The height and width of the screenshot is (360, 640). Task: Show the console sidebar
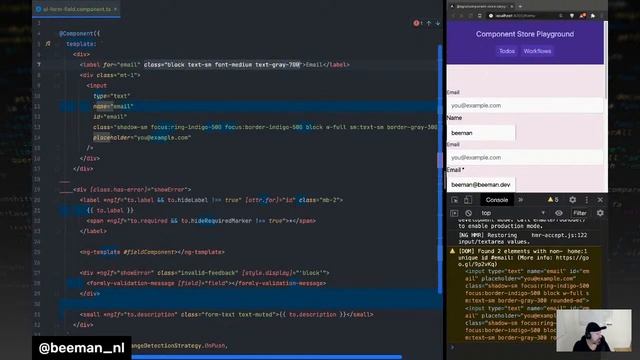[454, 213]
